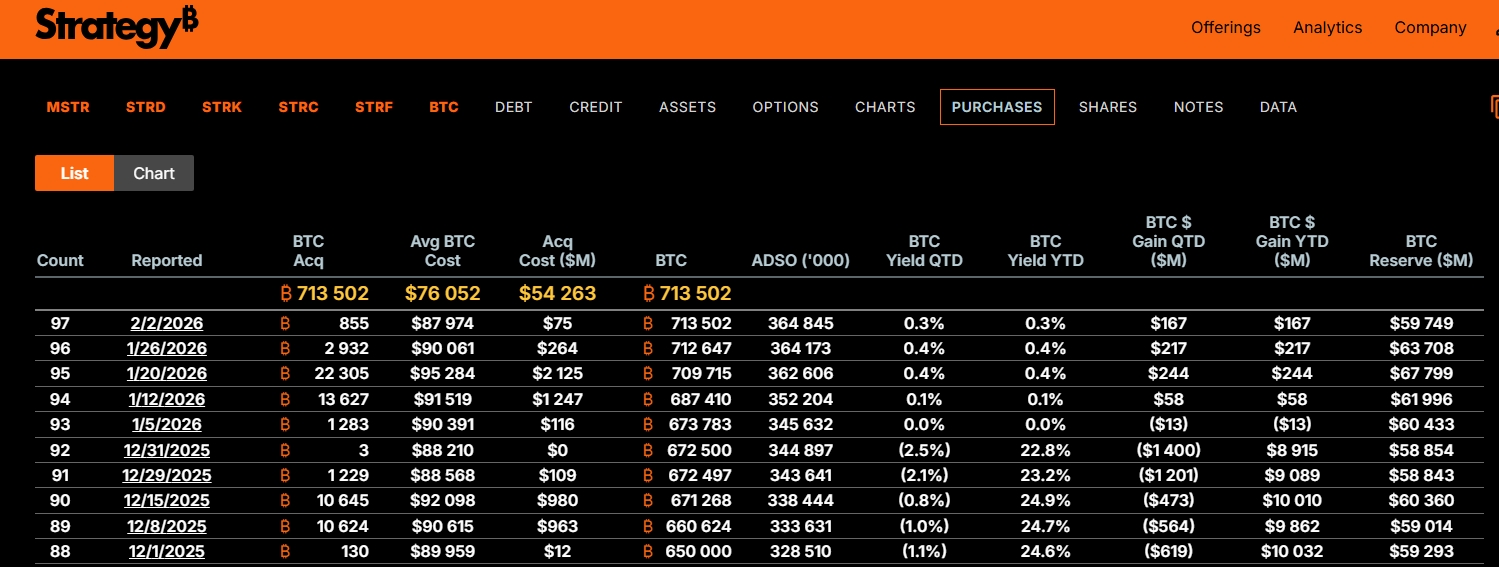Click the $92 098 average cost cell

click(x=442, y=500)
